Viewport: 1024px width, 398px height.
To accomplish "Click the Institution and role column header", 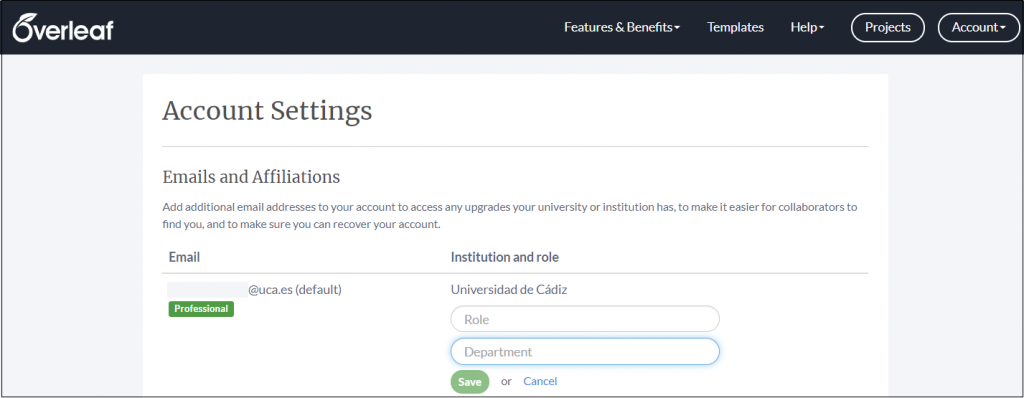I will 505,257.
